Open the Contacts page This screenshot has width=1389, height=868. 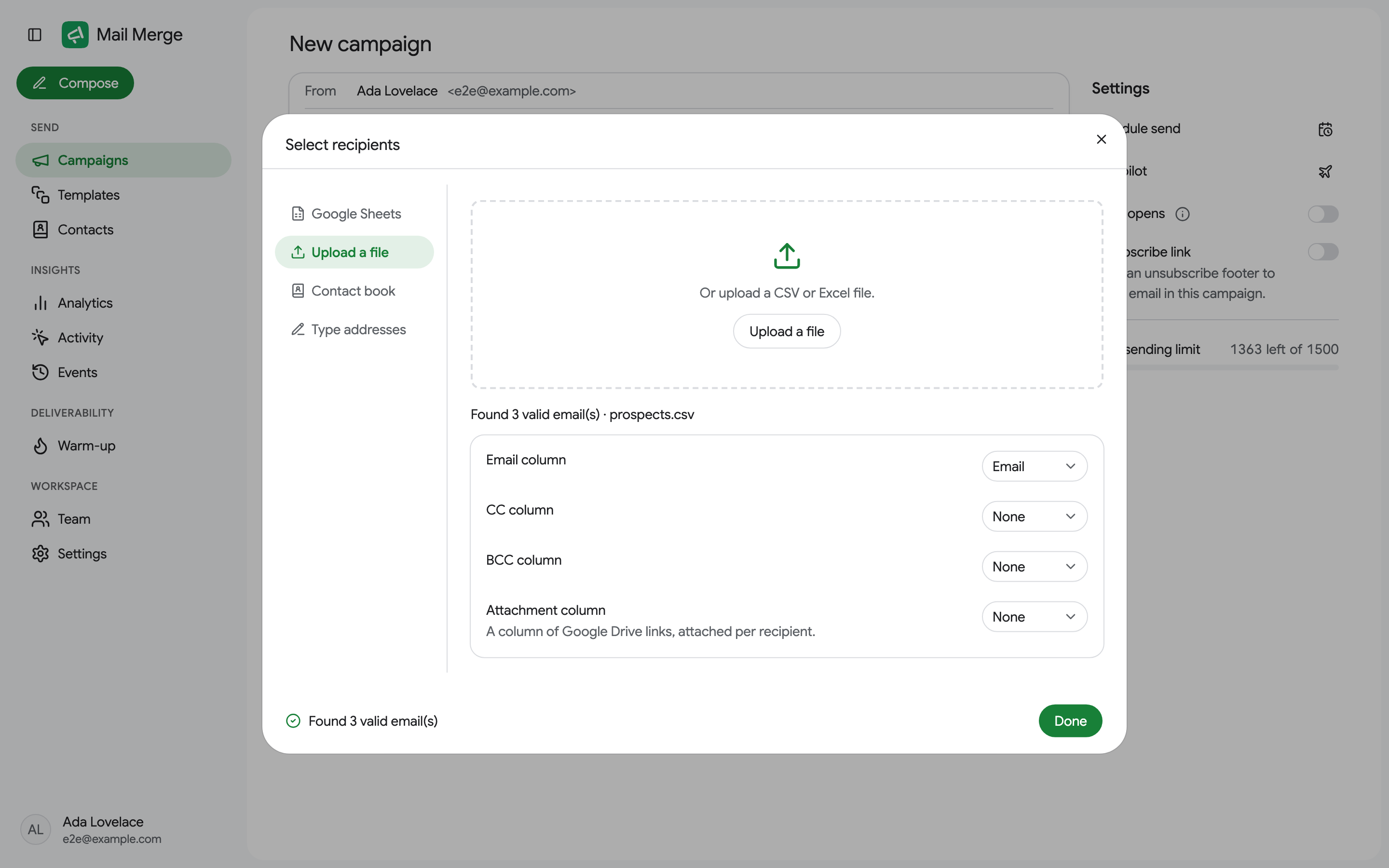[x=123, y=230]
